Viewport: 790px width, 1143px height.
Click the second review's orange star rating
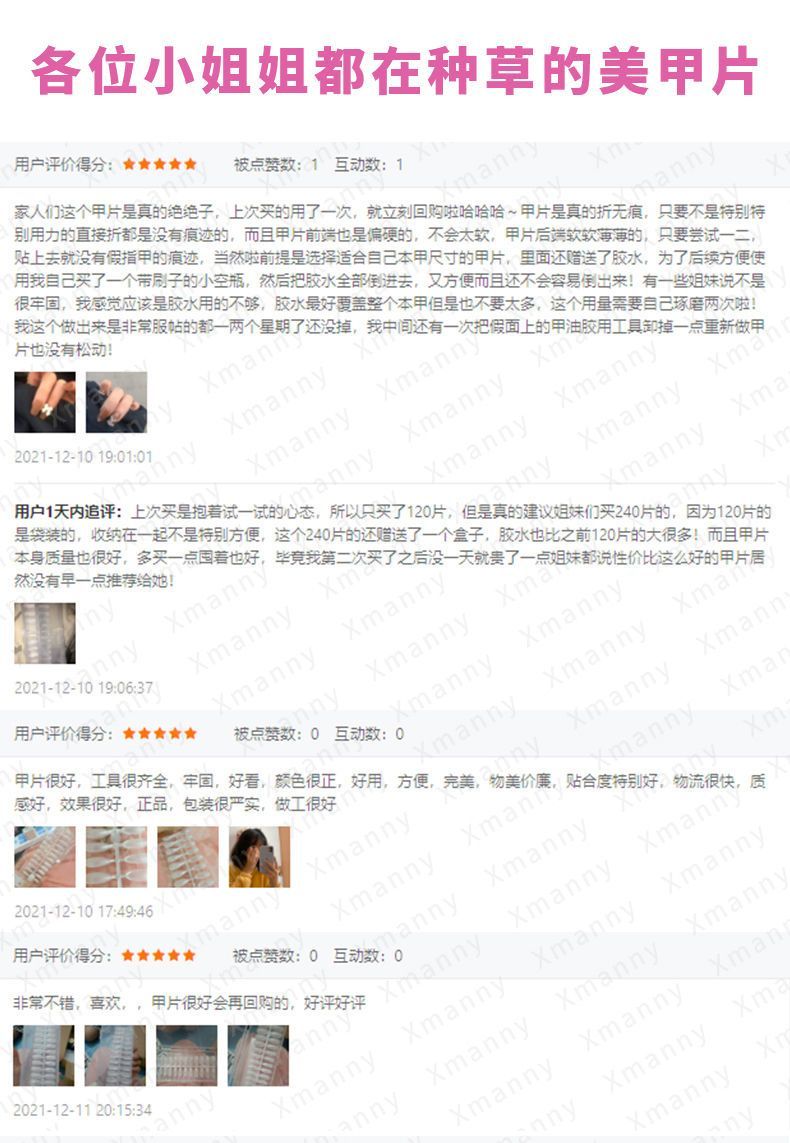(160, 733)
